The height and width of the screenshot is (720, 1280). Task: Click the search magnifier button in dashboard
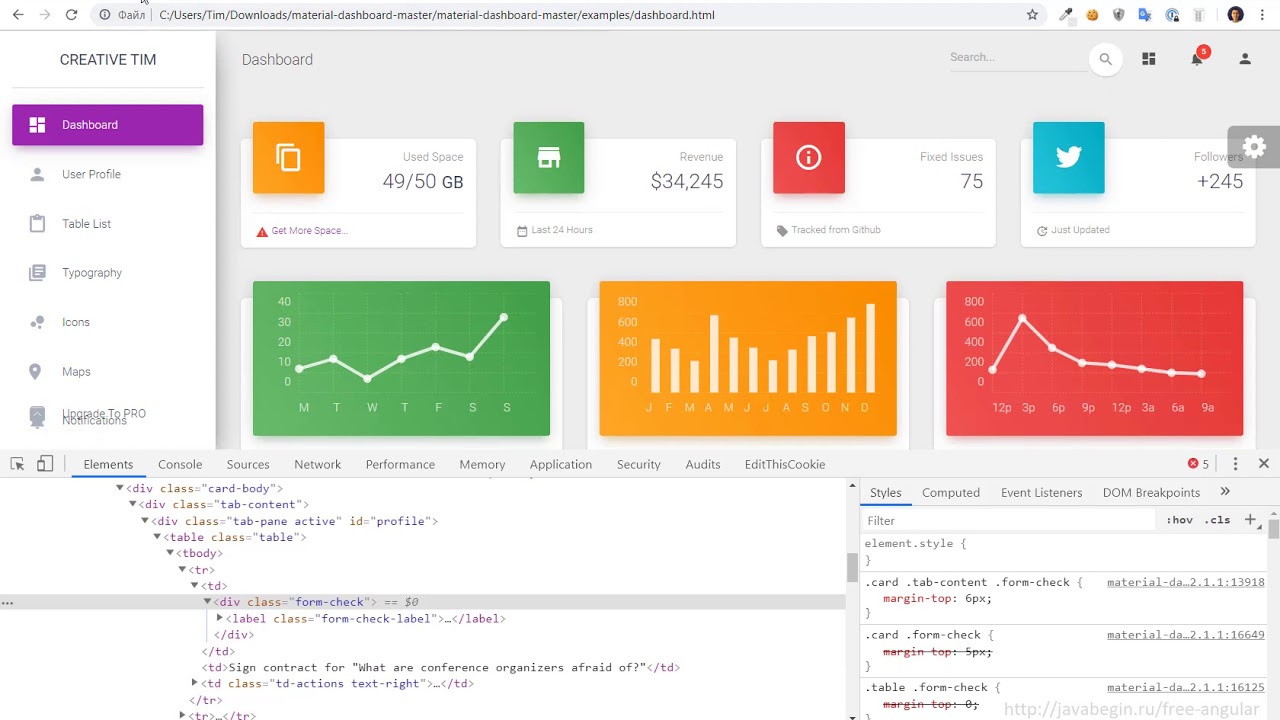(x=1105, y=59)
